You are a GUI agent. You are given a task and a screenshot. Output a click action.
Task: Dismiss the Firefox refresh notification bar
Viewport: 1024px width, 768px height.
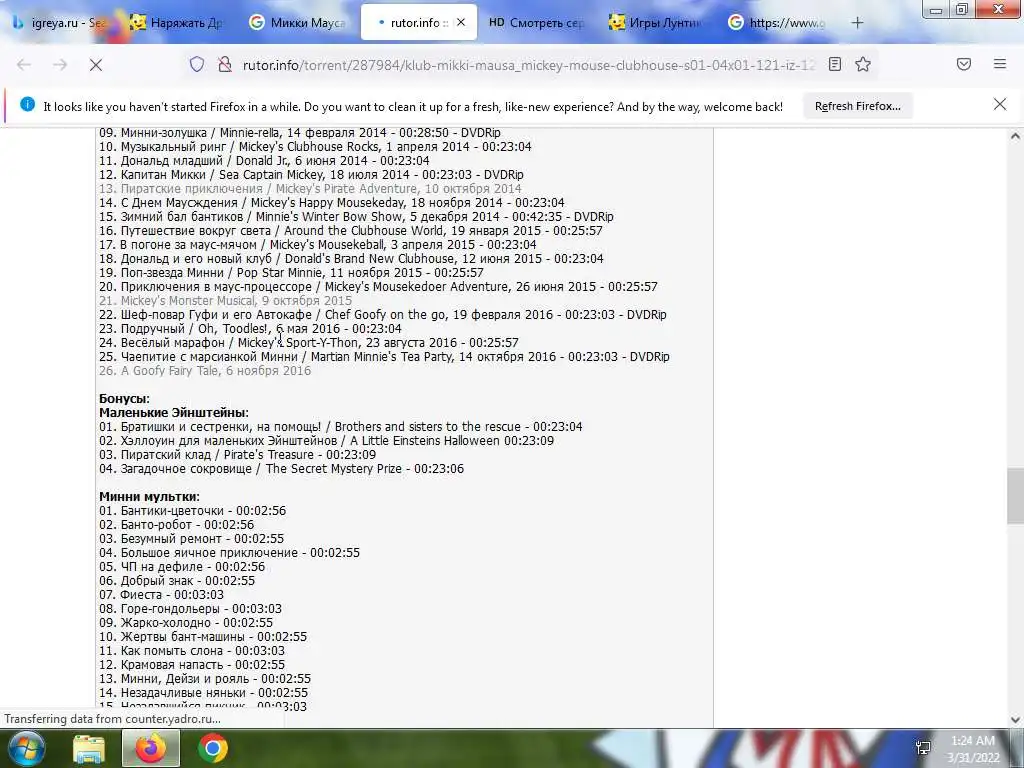(1000, 104)
